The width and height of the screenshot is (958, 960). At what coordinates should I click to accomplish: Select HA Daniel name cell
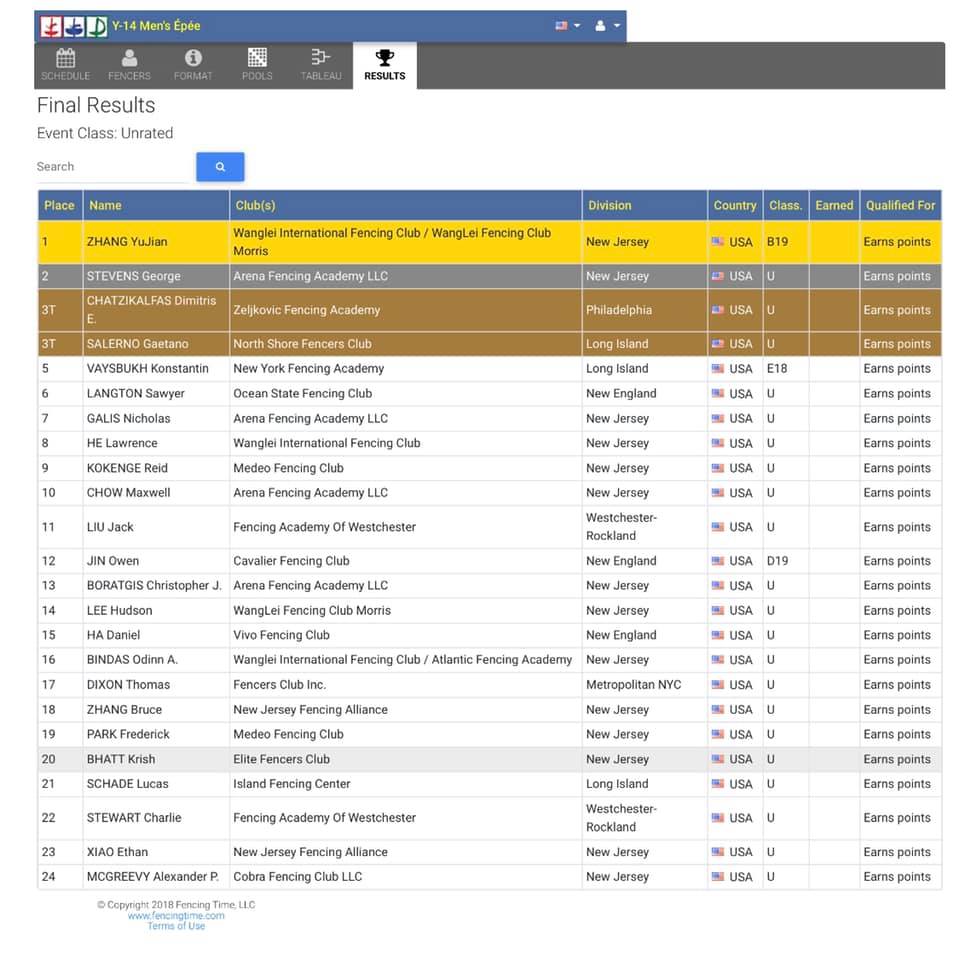[x=156, y=636]
